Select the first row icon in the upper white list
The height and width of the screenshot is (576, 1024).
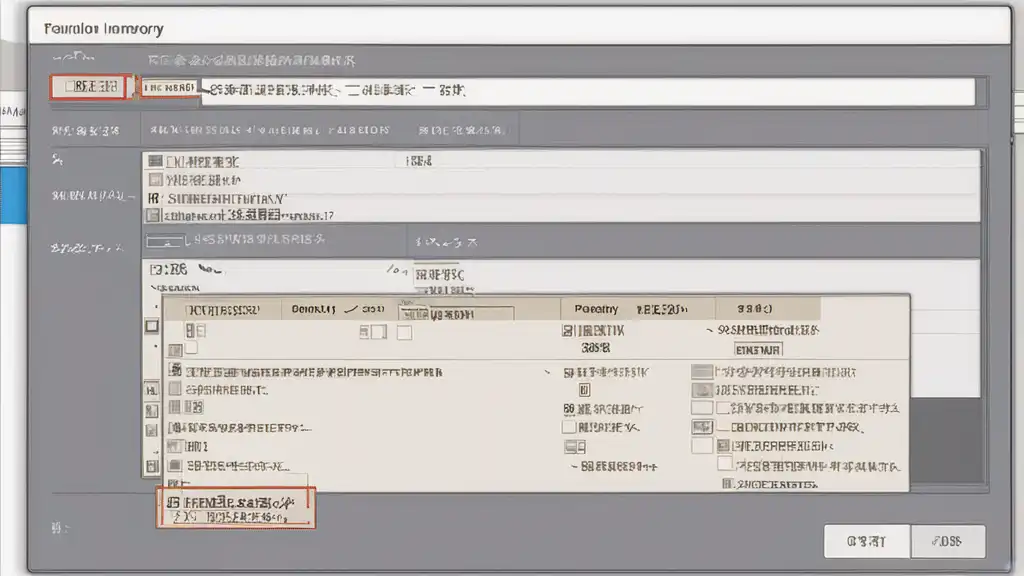click(155, 161)
